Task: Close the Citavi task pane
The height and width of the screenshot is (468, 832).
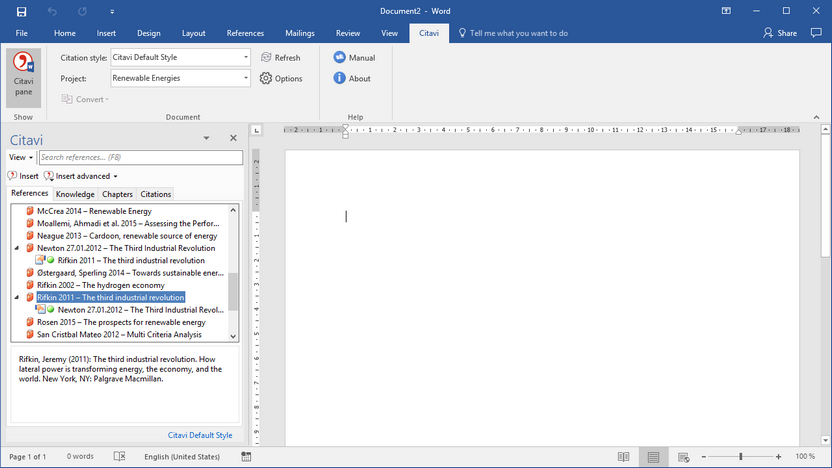Action: (233, 138)
